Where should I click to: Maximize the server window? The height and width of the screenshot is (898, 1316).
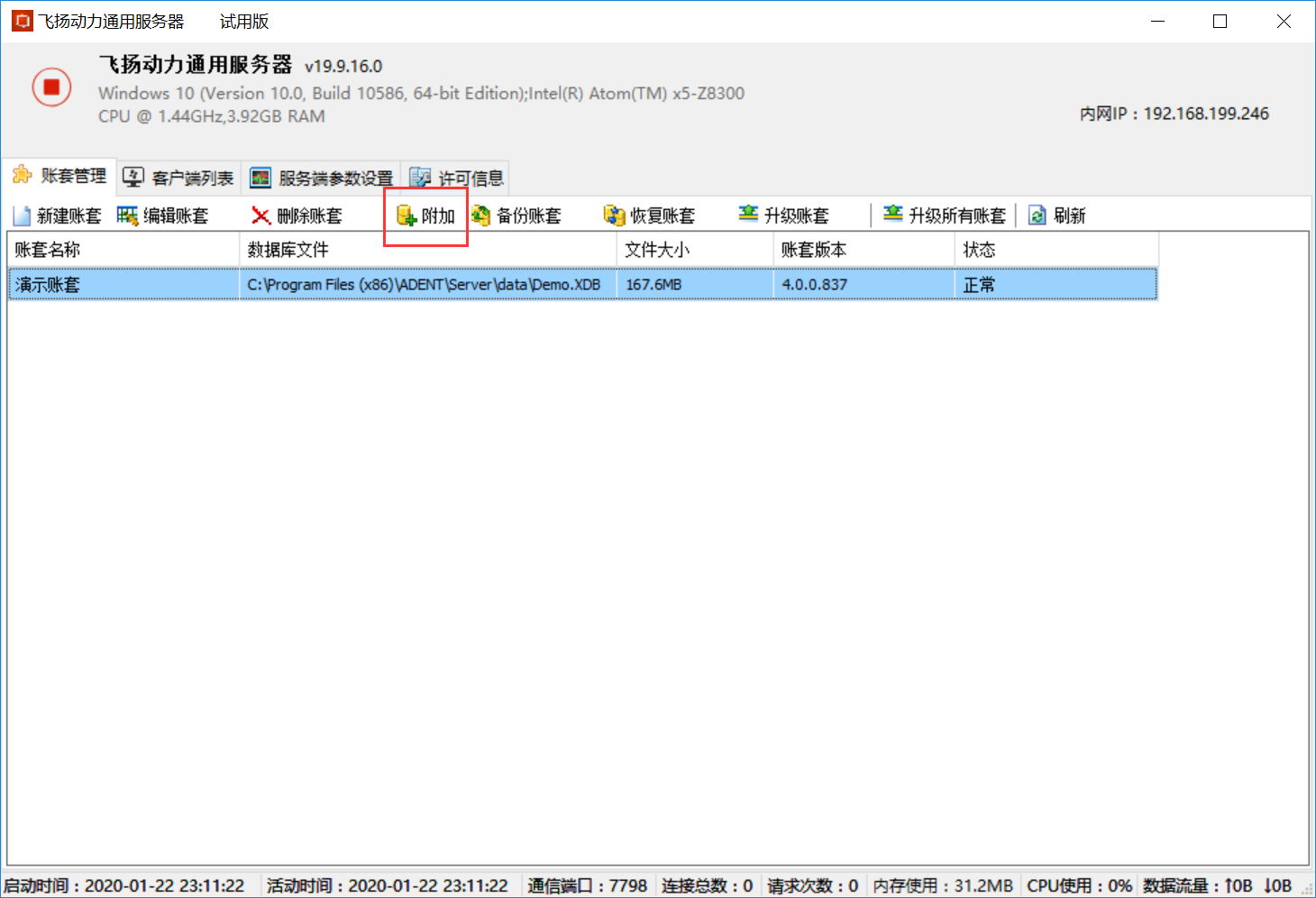click(1220, 22)
